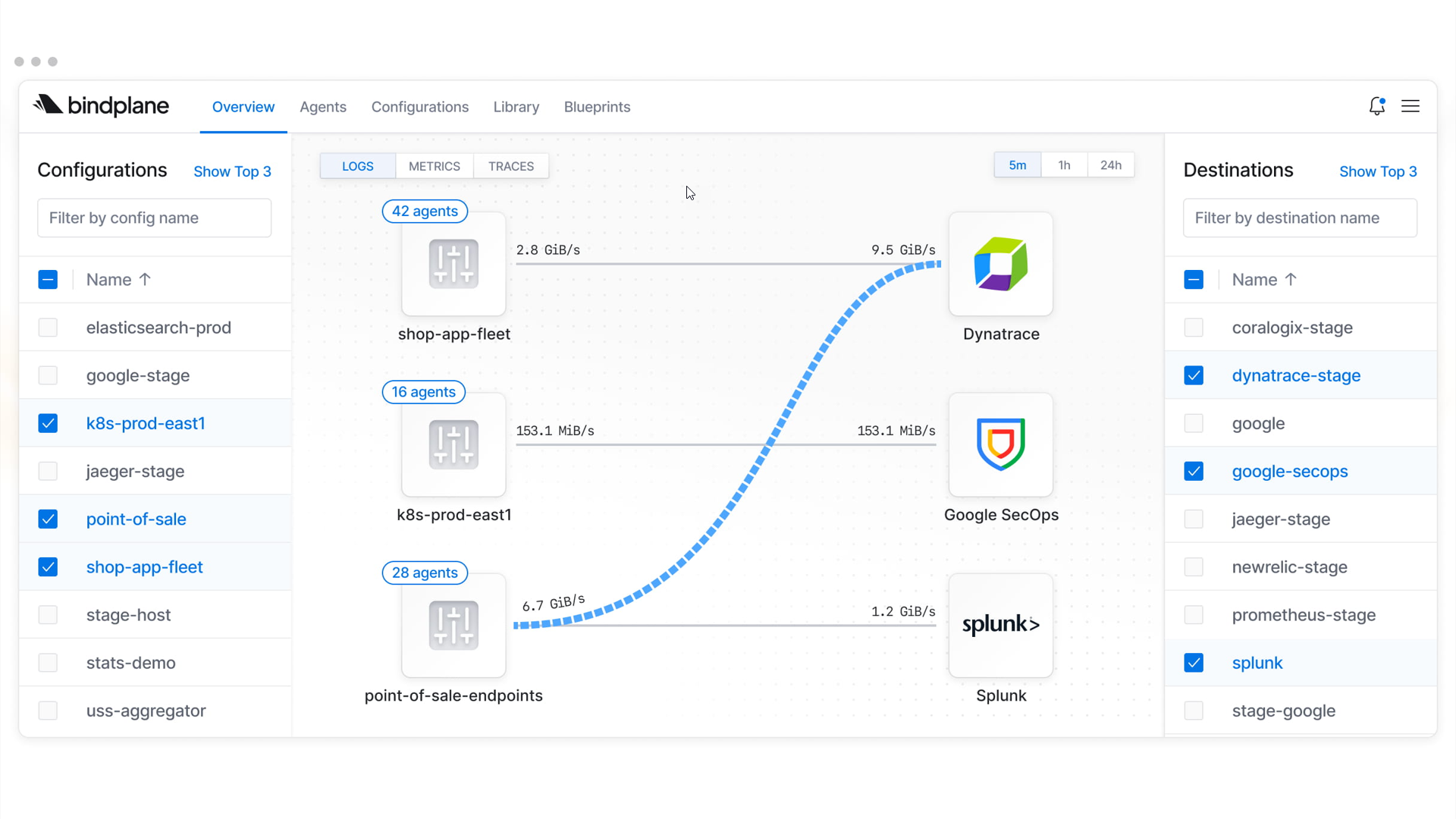The image size is (1456, 819).
Task: Open the google-secops destination link
Action: pyautogui.click(x=1290, y=471)
